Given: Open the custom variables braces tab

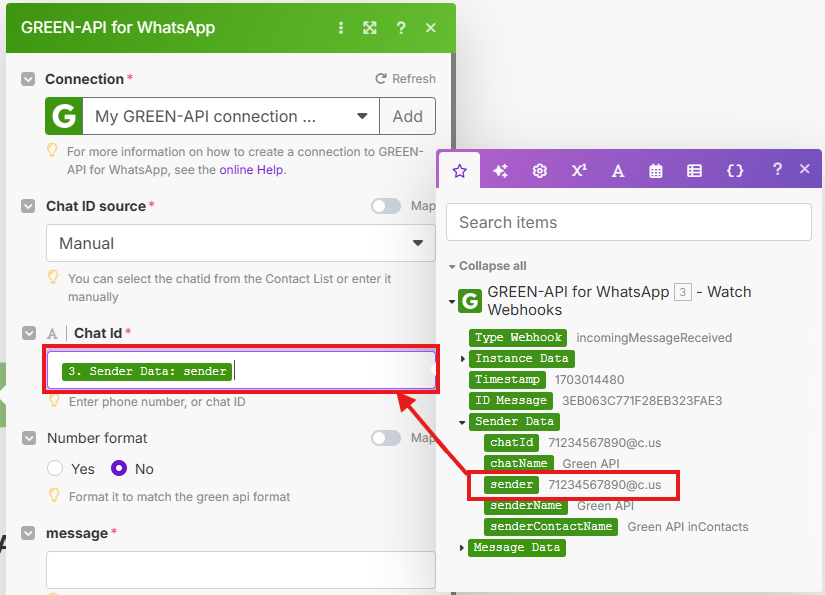Looking at the screenshot, I should pyautogui.click(x=735, y=171).
